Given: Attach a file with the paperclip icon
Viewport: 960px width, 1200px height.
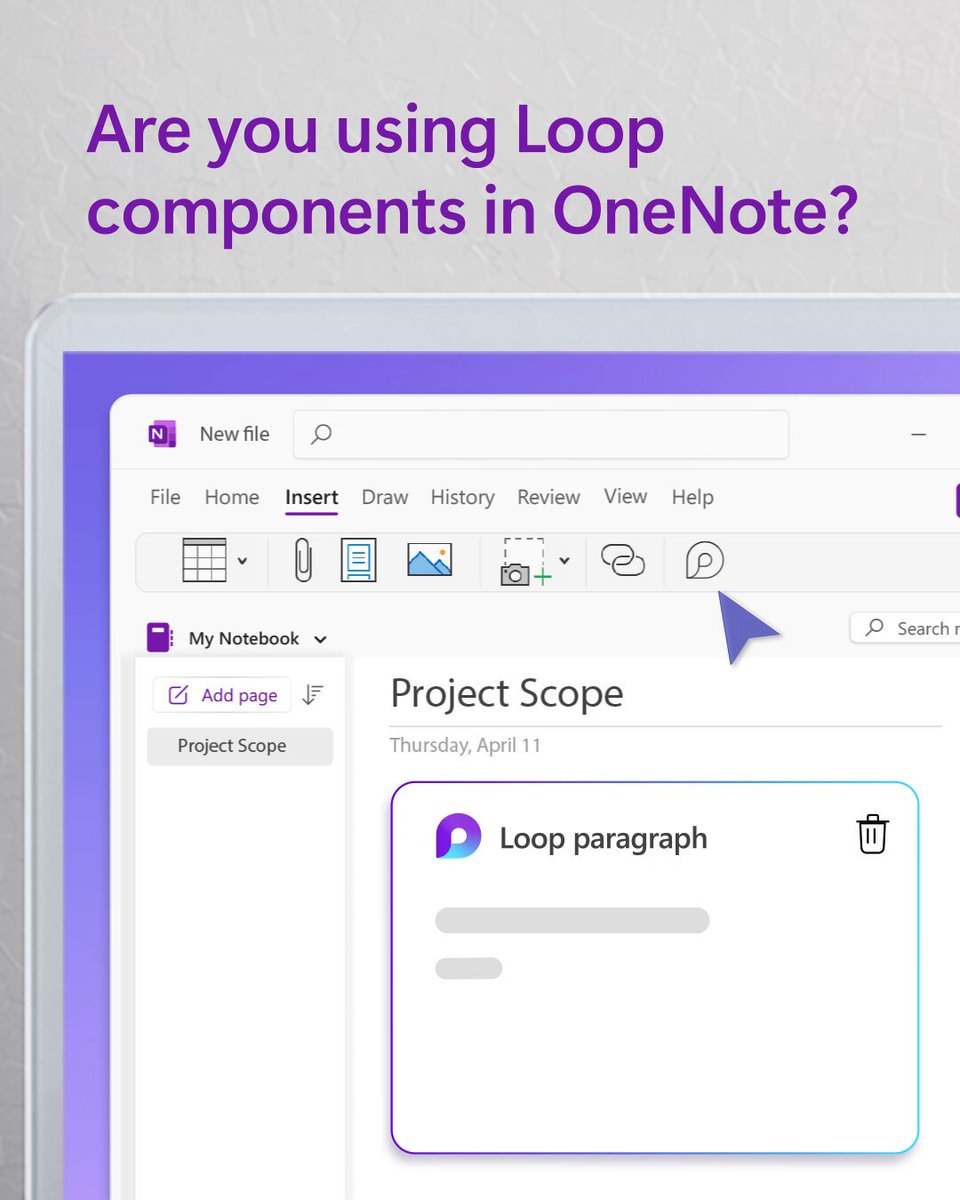Looking at the screenshot, I should coord(303,560).
